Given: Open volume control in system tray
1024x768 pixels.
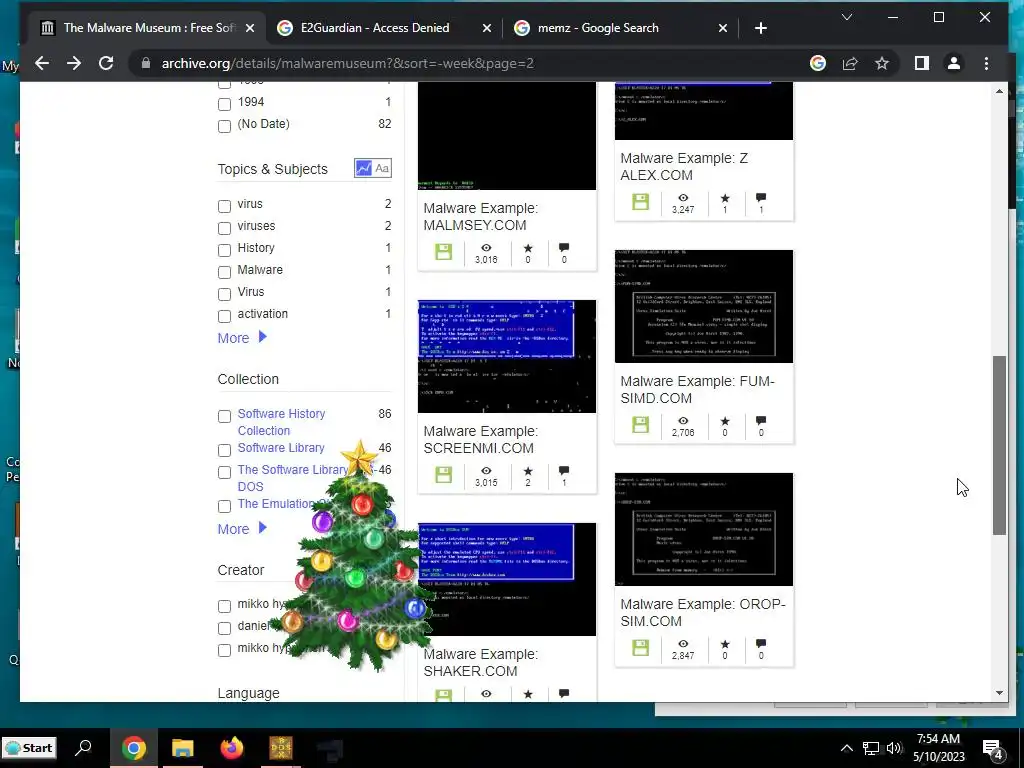Looking at the screenshot, I should [x=893, y=748].
